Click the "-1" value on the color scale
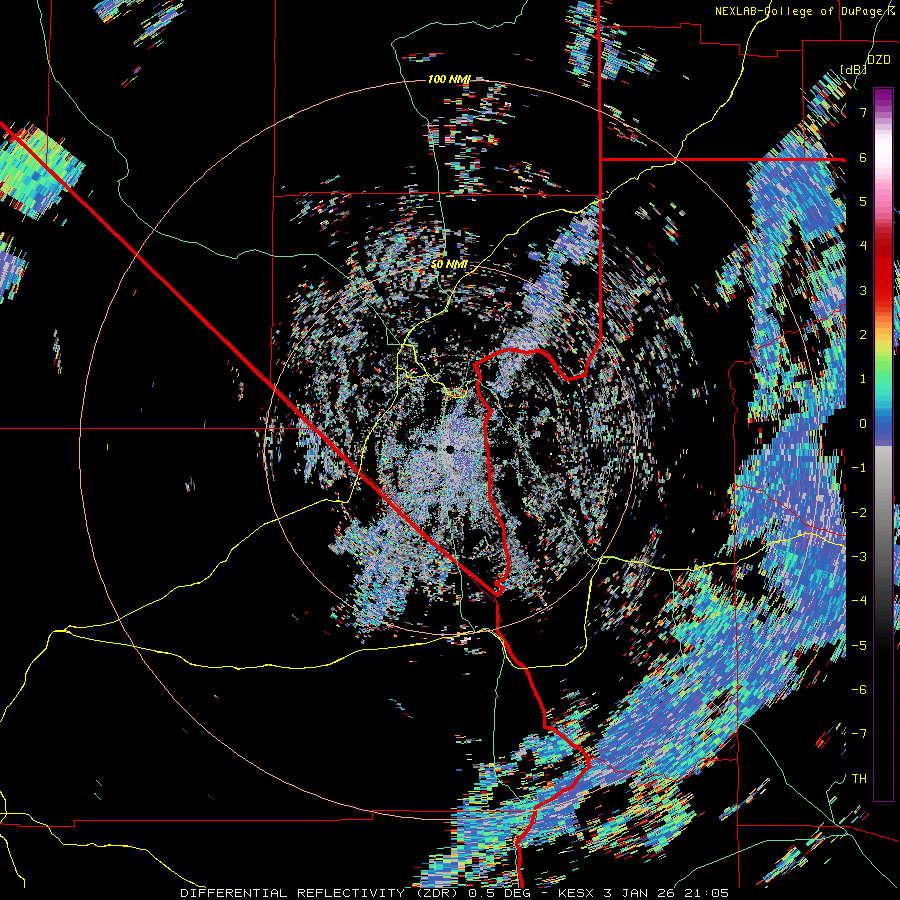 coord(859,468)
